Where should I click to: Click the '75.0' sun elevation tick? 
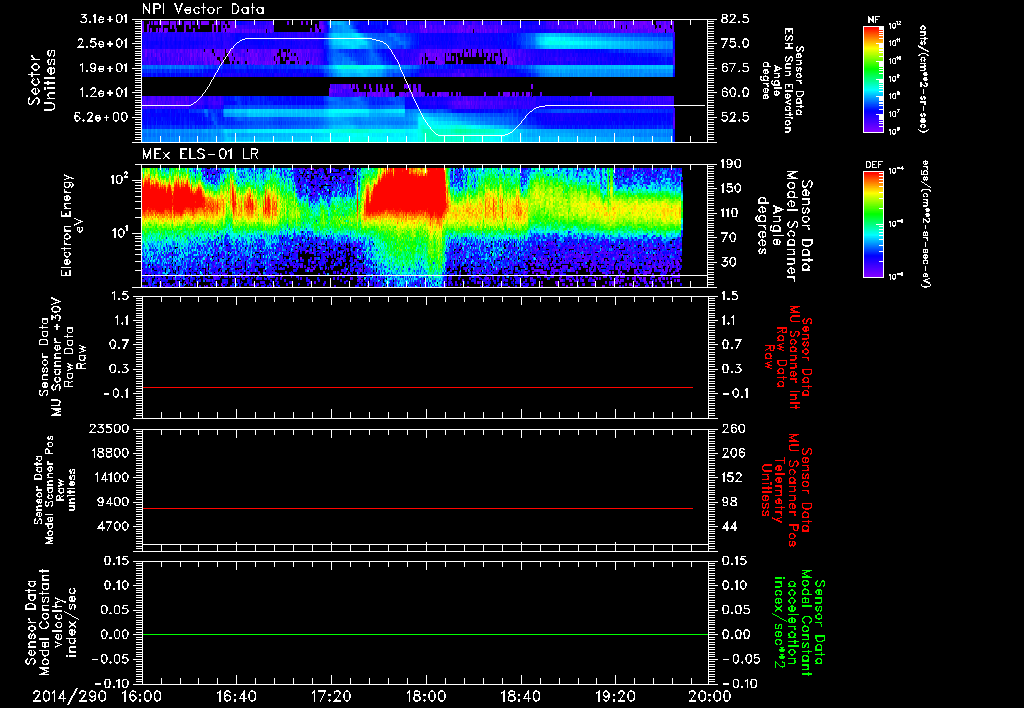[735, 43]
